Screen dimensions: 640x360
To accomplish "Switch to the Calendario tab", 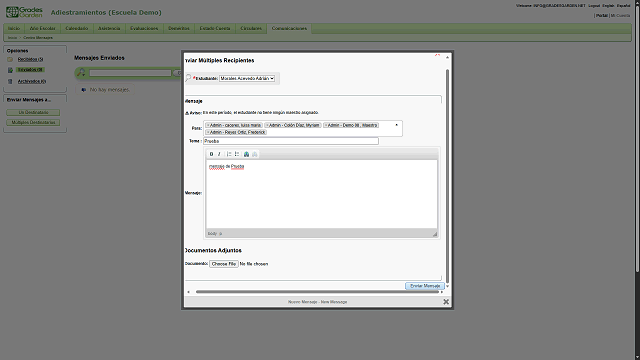I will (x=77, y=29).
